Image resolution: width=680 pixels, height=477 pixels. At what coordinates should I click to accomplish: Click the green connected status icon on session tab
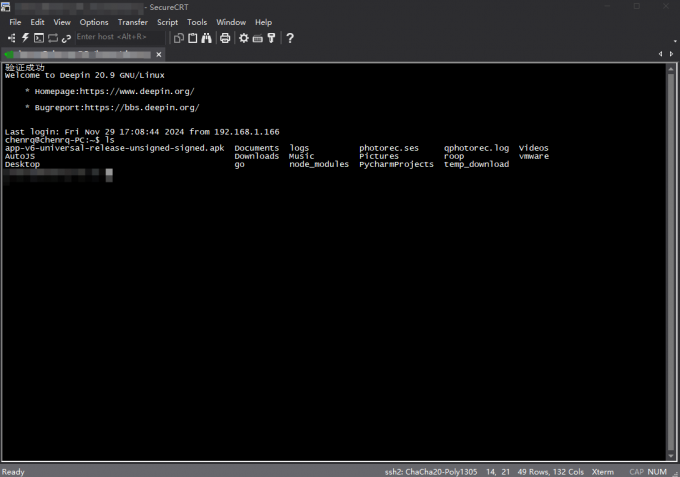[x=9, y=54]
